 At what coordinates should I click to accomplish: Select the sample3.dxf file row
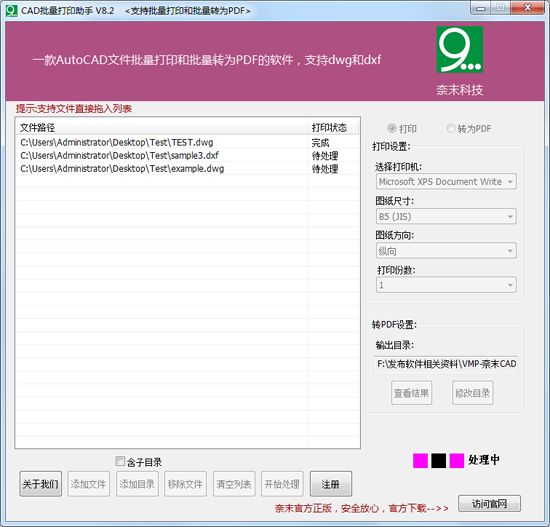click(x=188, y=155)
